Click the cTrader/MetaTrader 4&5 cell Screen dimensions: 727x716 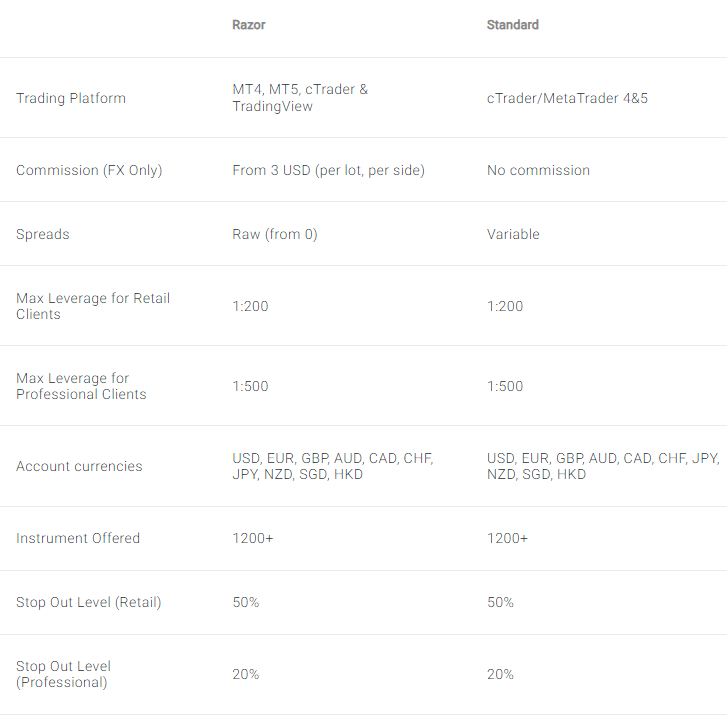[x=567, y=98]
